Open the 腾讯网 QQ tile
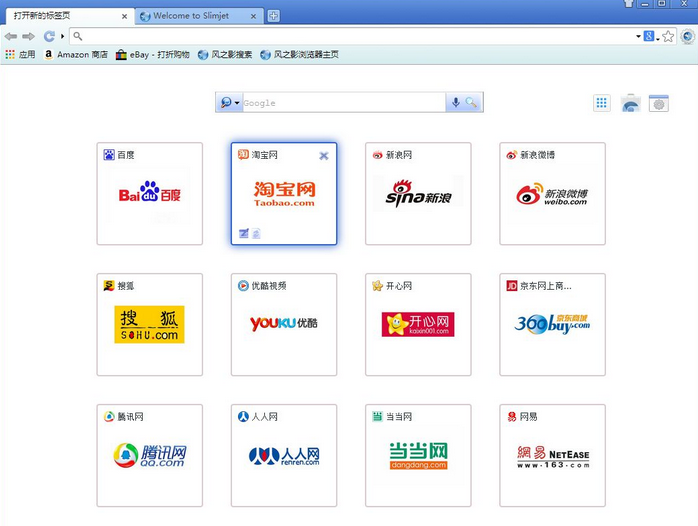Screen dimensions: 698x526 point(150,455)
